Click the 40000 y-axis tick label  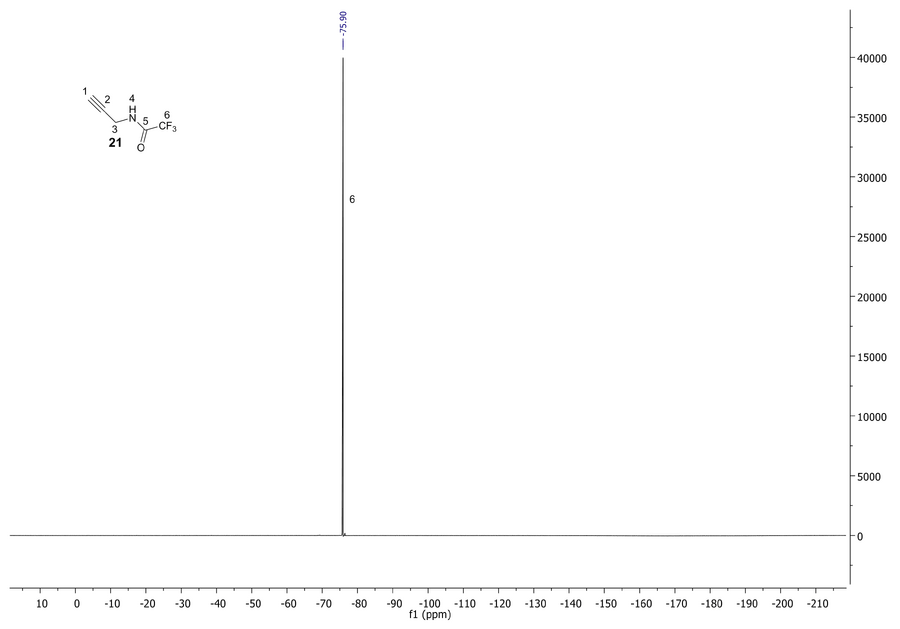click(x=872, y=59)
